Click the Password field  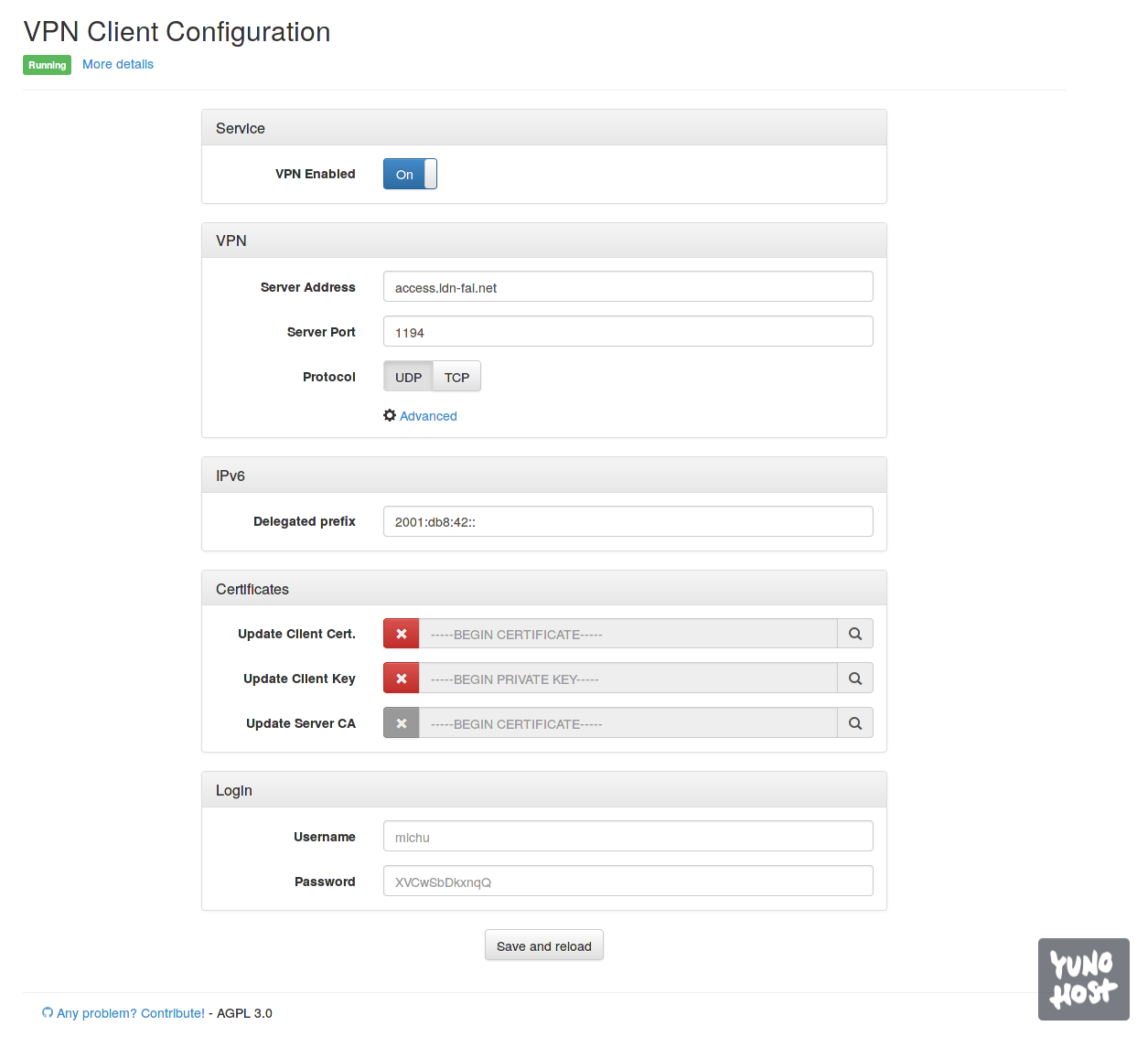click(628, 882)
